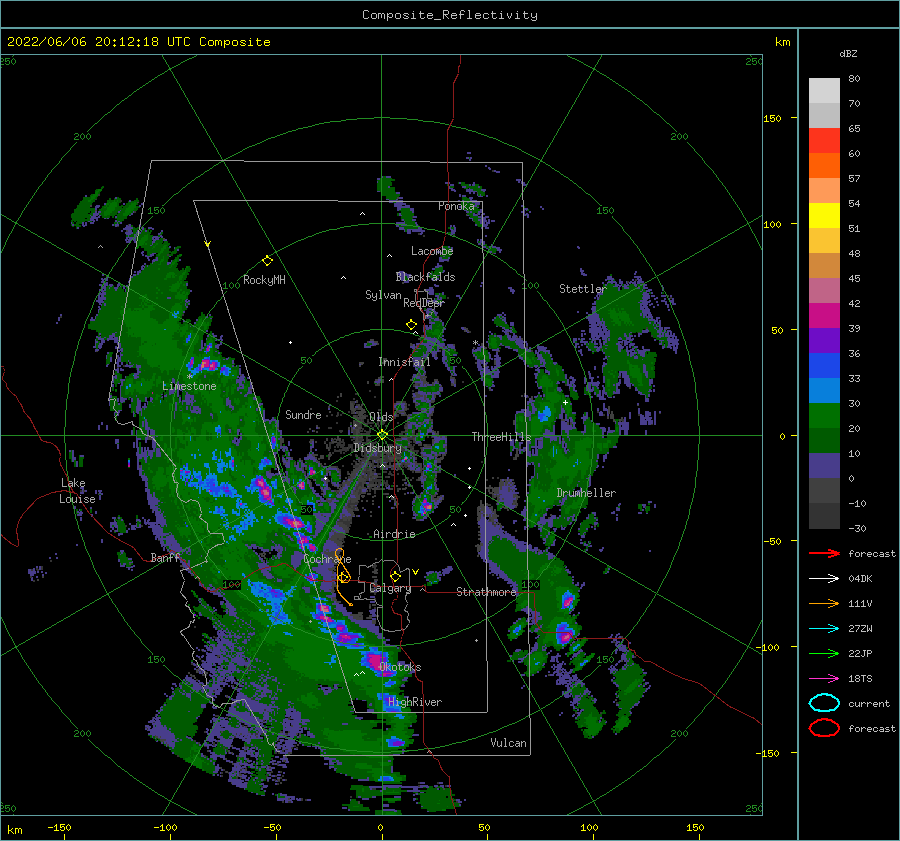The height and width of the screenshot is (841, 900).
Task: Click the Vulcan town label
Action: coord(508,743)
